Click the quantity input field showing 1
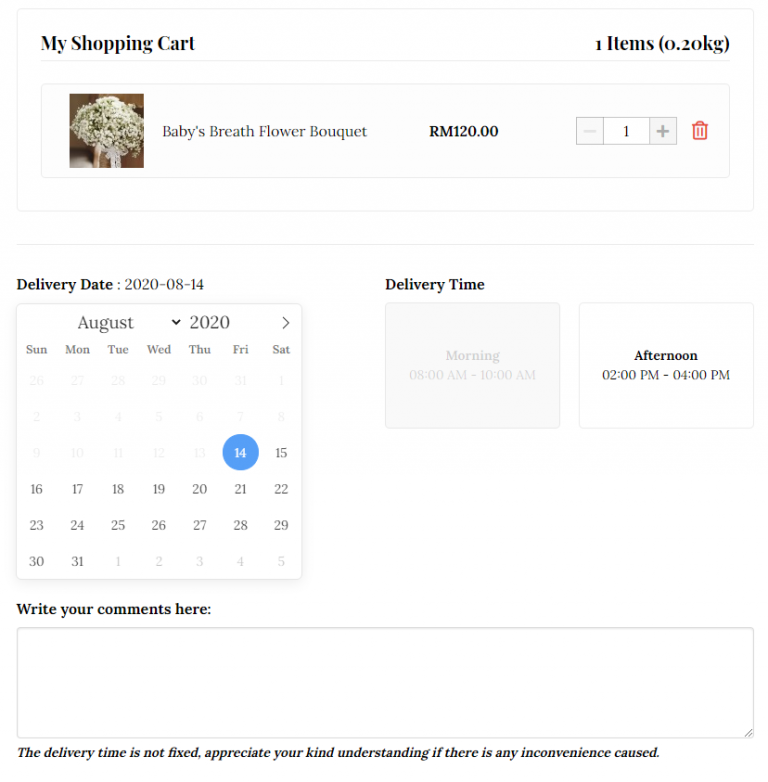Viewport: 768px width, 782px height. (626, 131)
